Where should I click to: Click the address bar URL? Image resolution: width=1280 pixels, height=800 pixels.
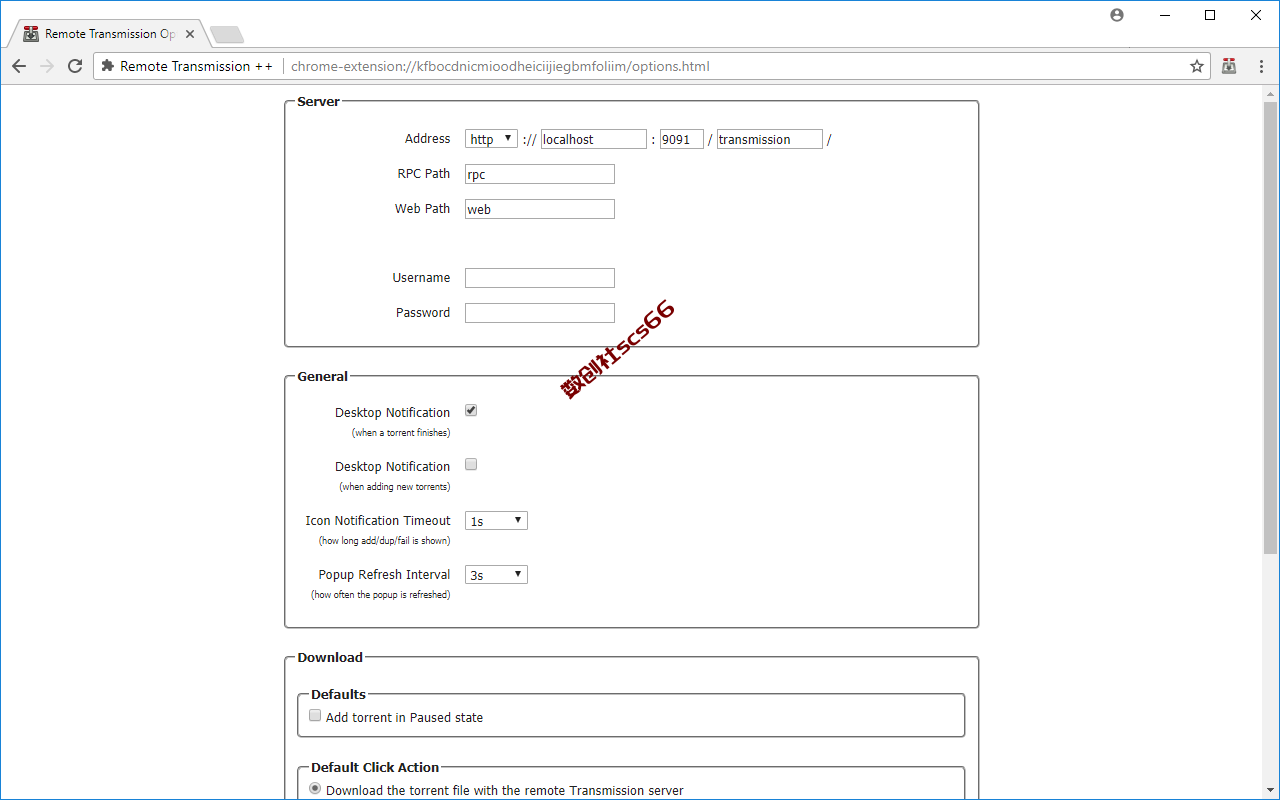pos(500,66)
